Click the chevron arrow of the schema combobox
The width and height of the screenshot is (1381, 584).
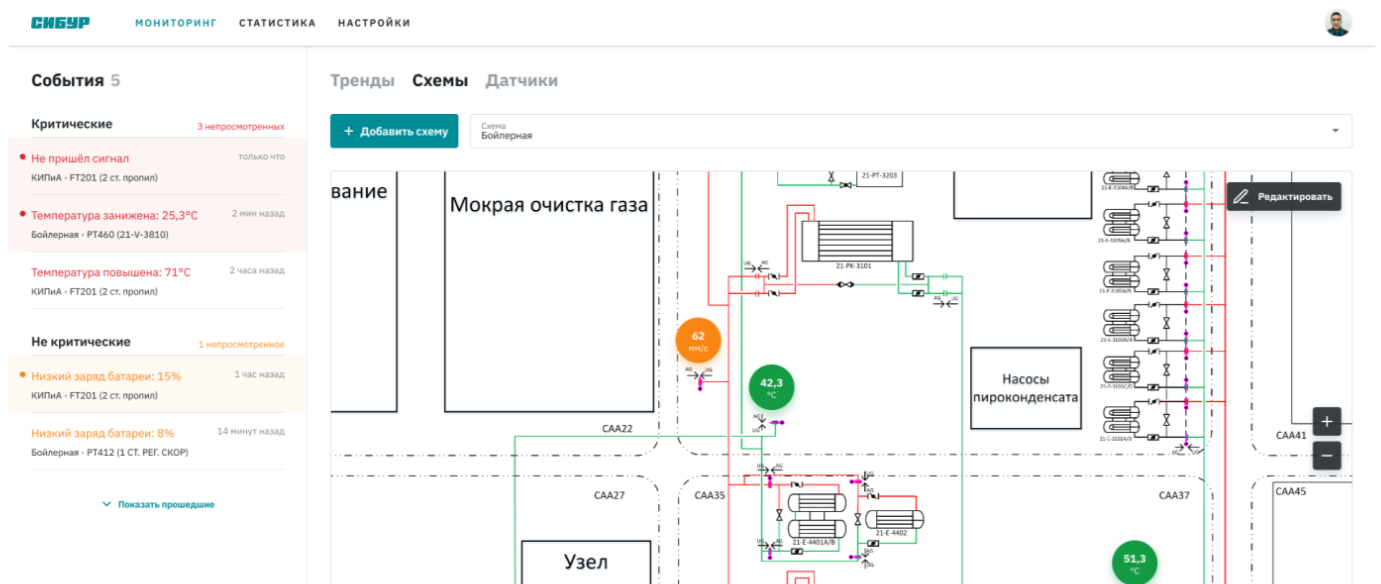[x=1337, y=130]
